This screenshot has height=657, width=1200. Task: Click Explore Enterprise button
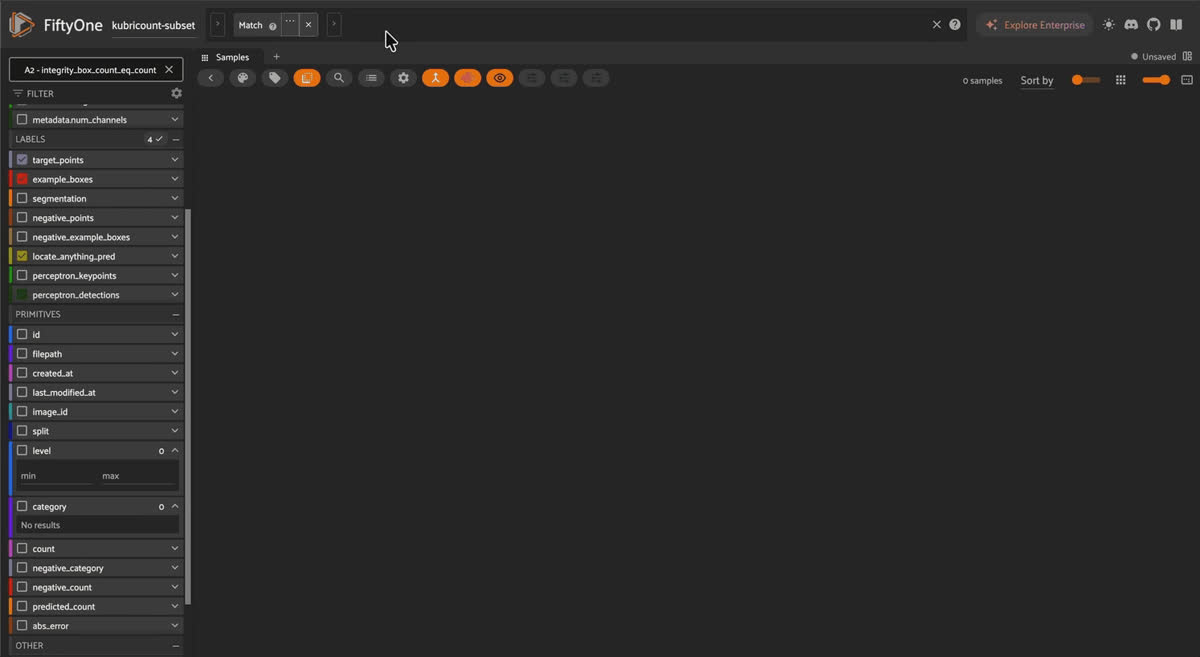click(1035, 25)
